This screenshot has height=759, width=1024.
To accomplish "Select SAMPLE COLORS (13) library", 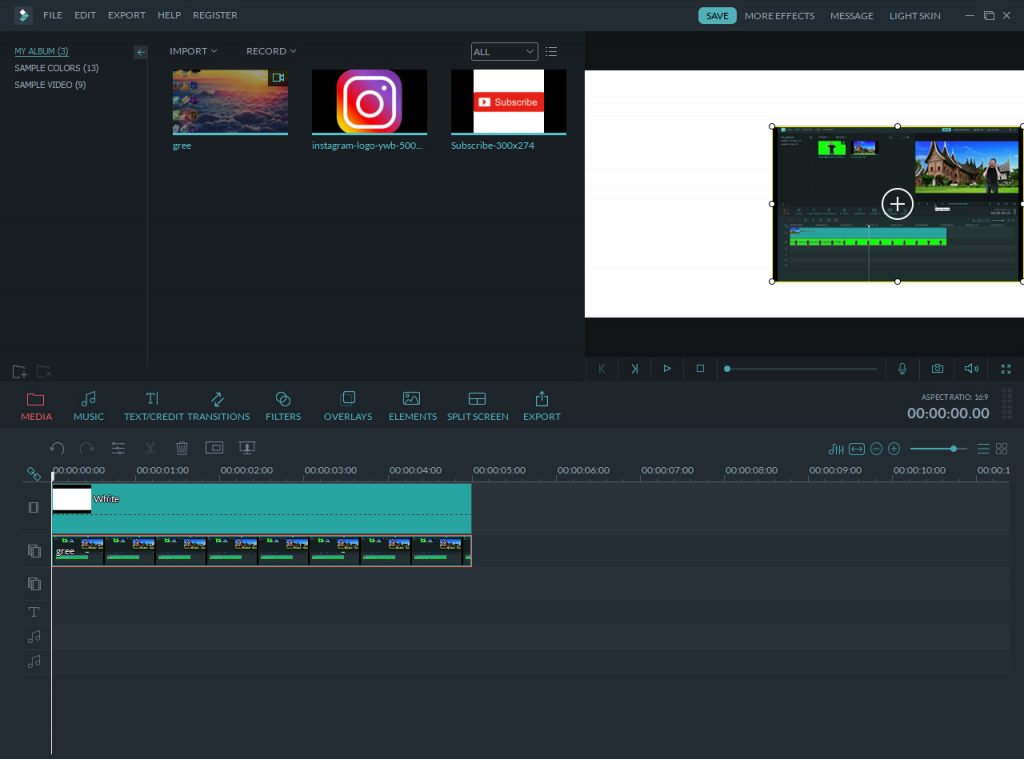I will (57, 68).
